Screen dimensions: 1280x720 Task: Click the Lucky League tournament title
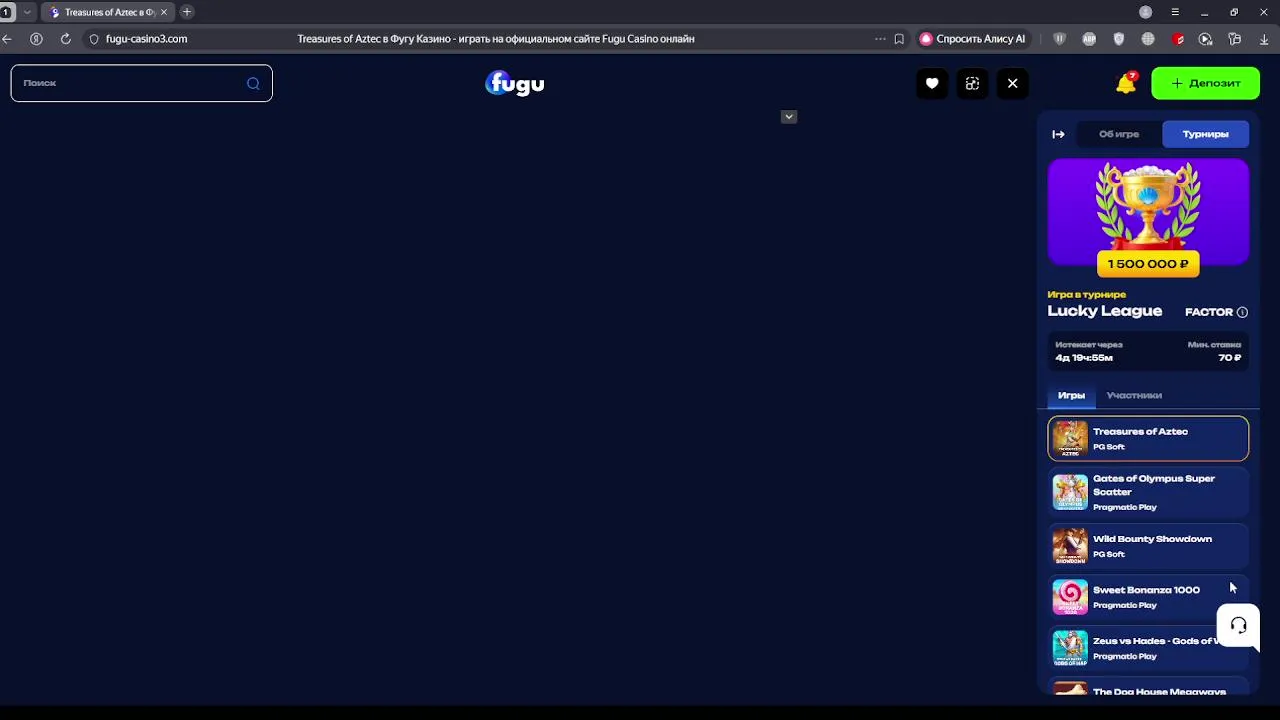(1104, 311)
